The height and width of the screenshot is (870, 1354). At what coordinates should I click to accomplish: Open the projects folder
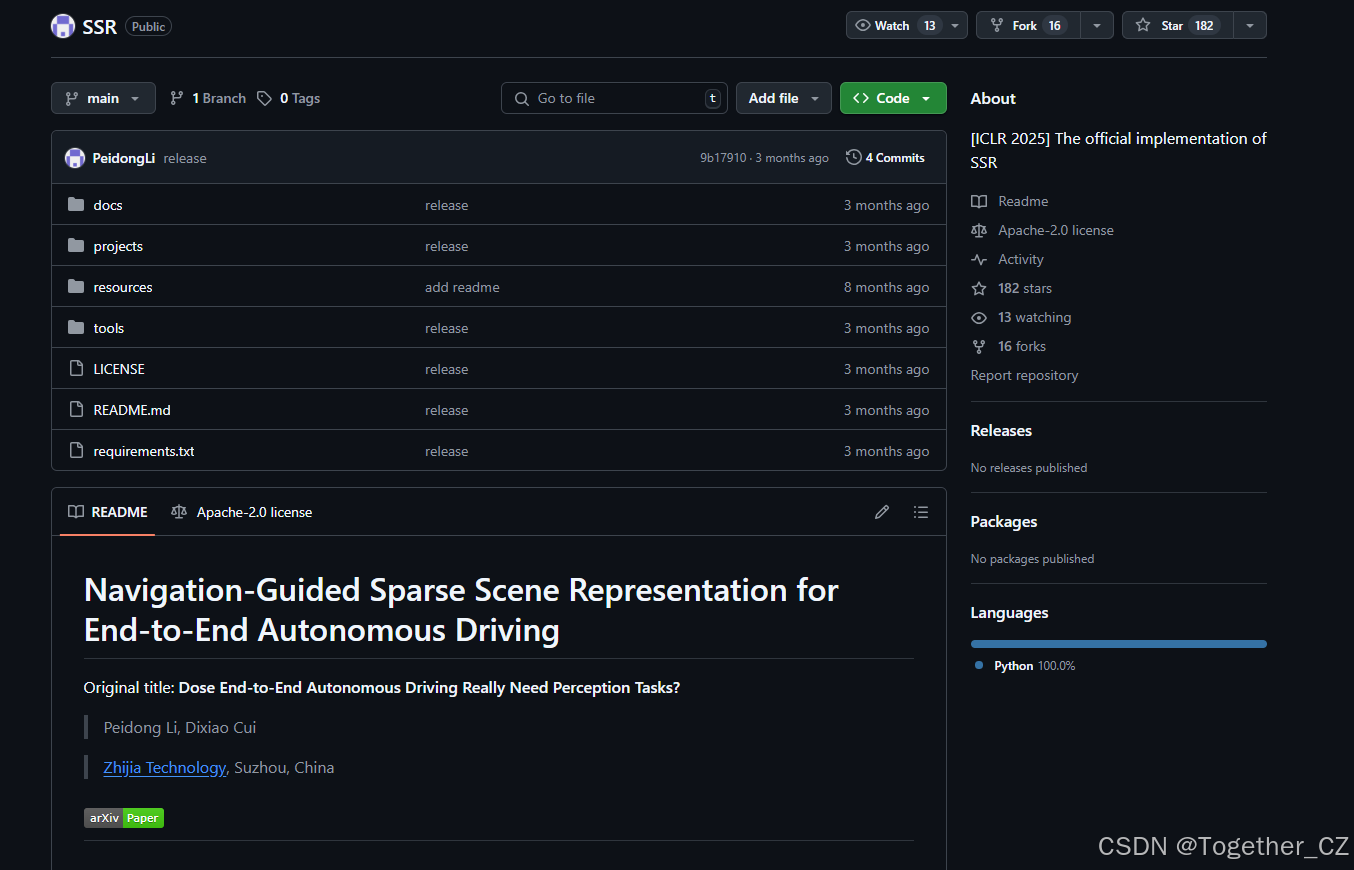pyautogui.click(x=118, y=246)
